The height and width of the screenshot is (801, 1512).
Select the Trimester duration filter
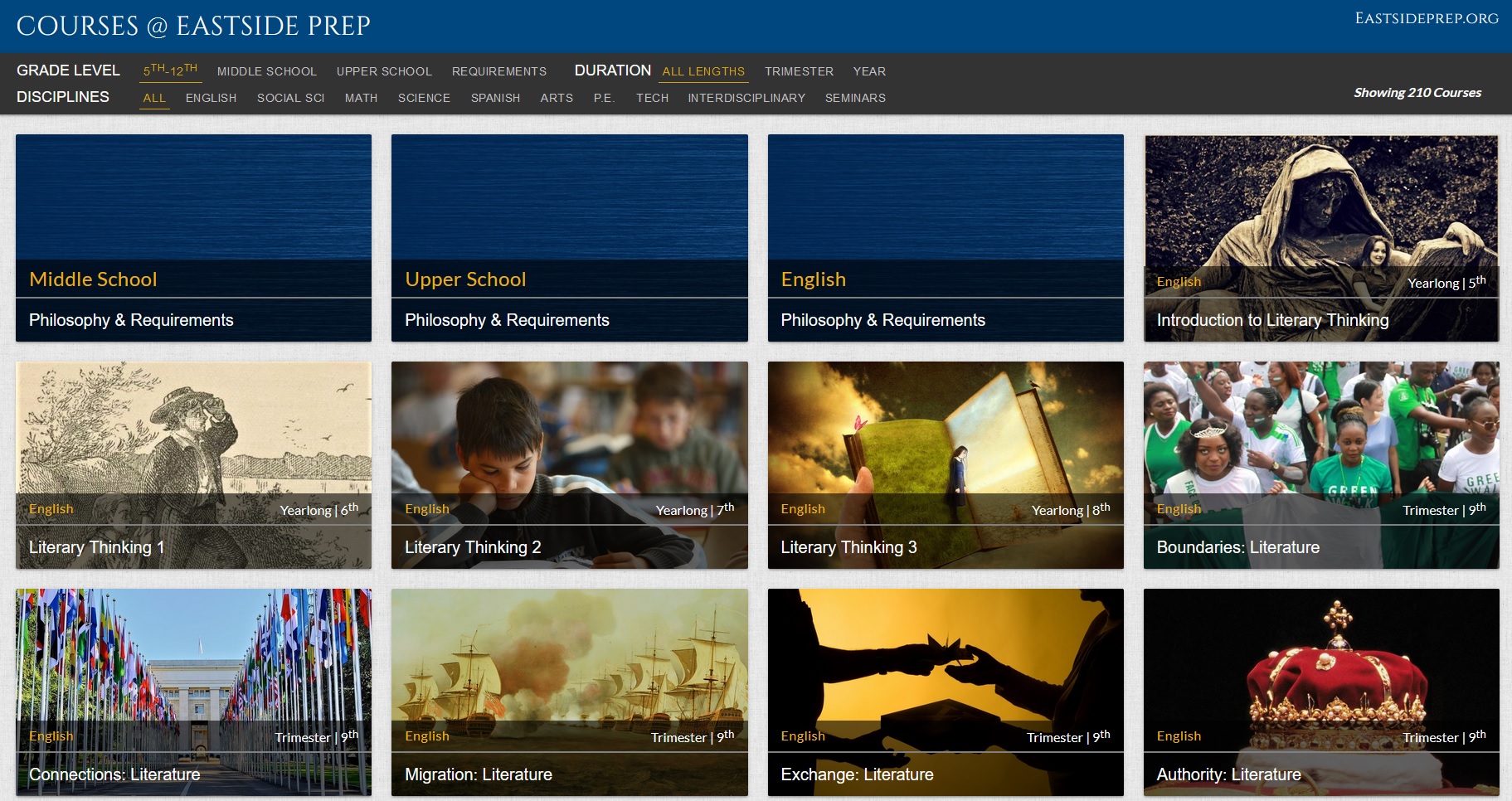[x=799, y=71]
